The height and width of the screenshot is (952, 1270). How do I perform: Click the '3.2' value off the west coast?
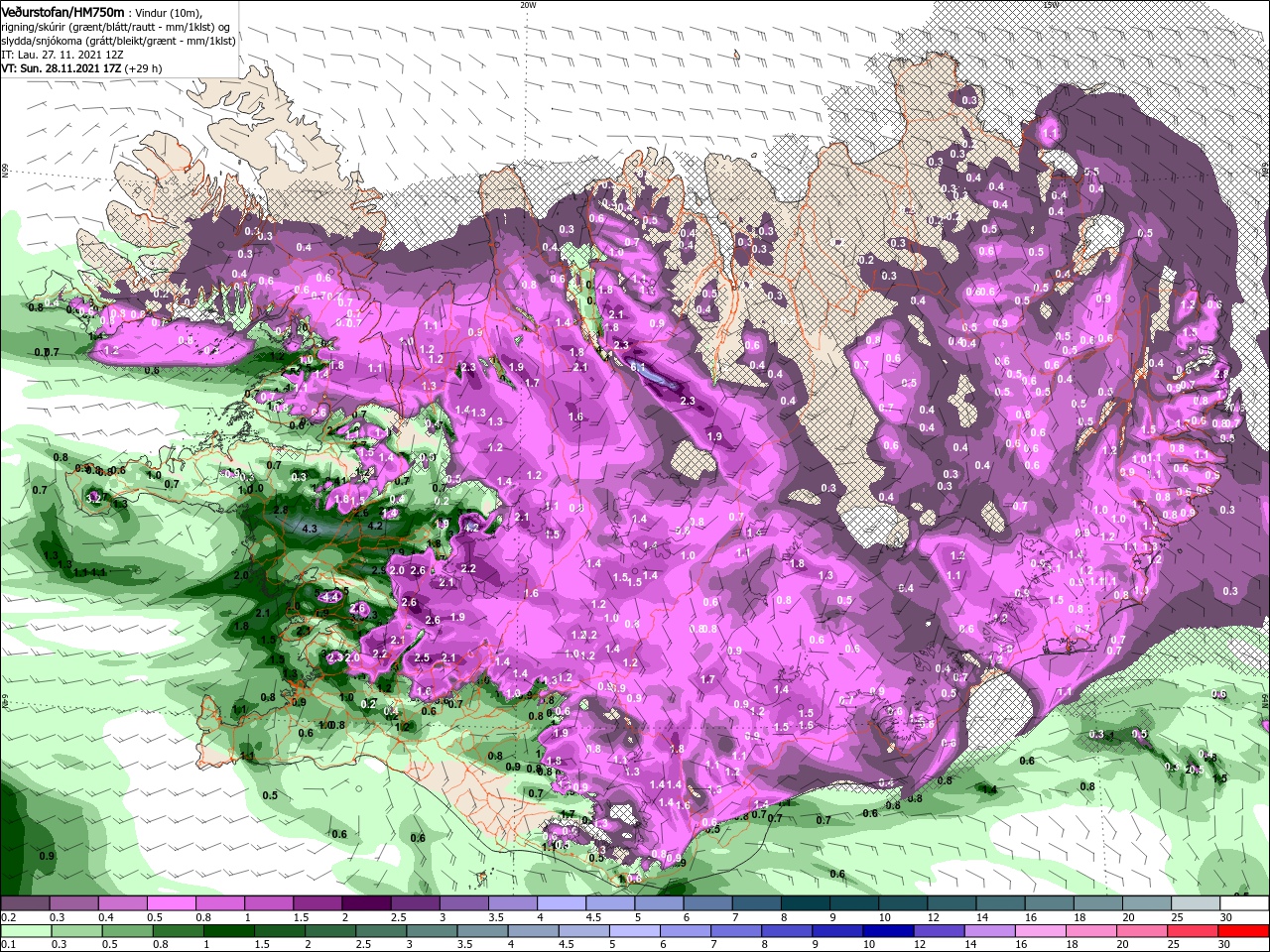(x=94, y=498)
